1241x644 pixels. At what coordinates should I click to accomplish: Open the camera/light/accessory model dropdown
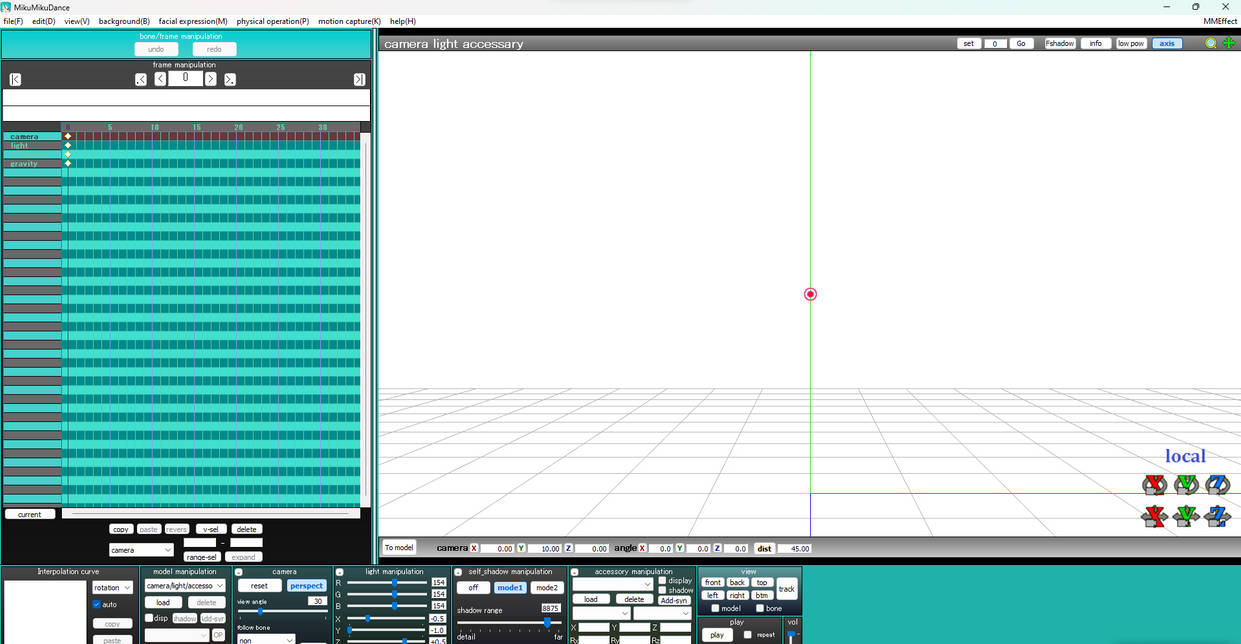click(185, 586)
